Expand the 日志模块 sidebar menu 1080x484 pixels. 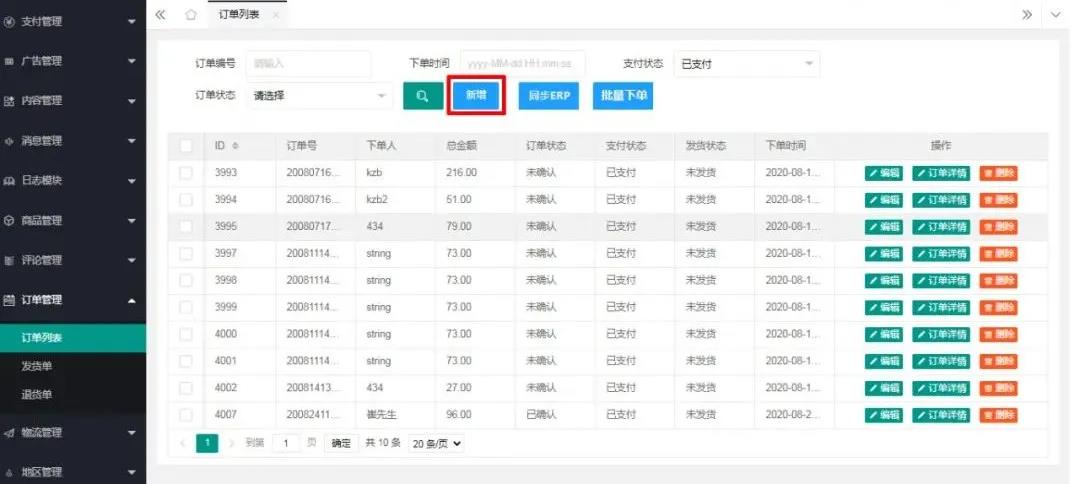click(73, 181)
